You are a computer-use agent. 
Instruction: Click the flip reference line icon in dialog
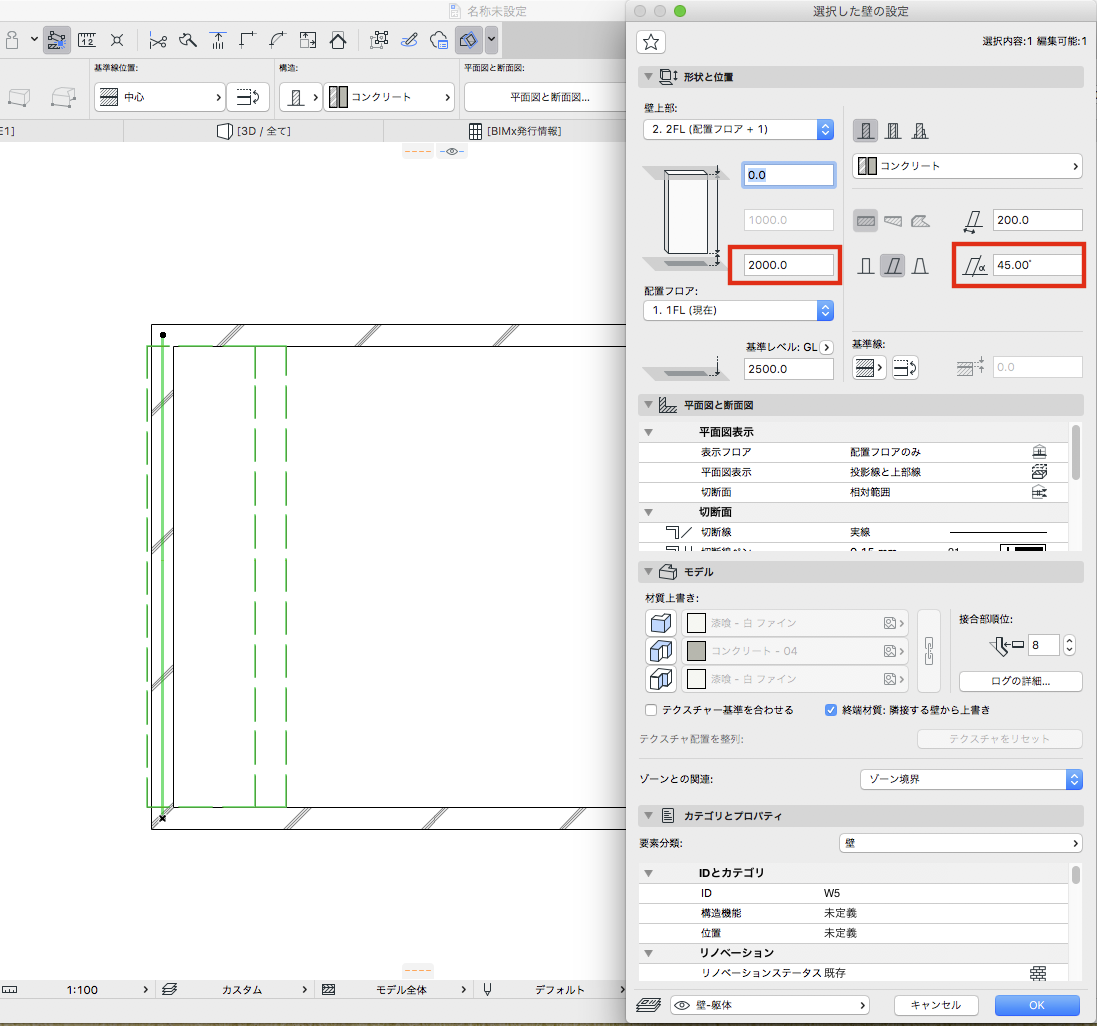tap(905, 368)
